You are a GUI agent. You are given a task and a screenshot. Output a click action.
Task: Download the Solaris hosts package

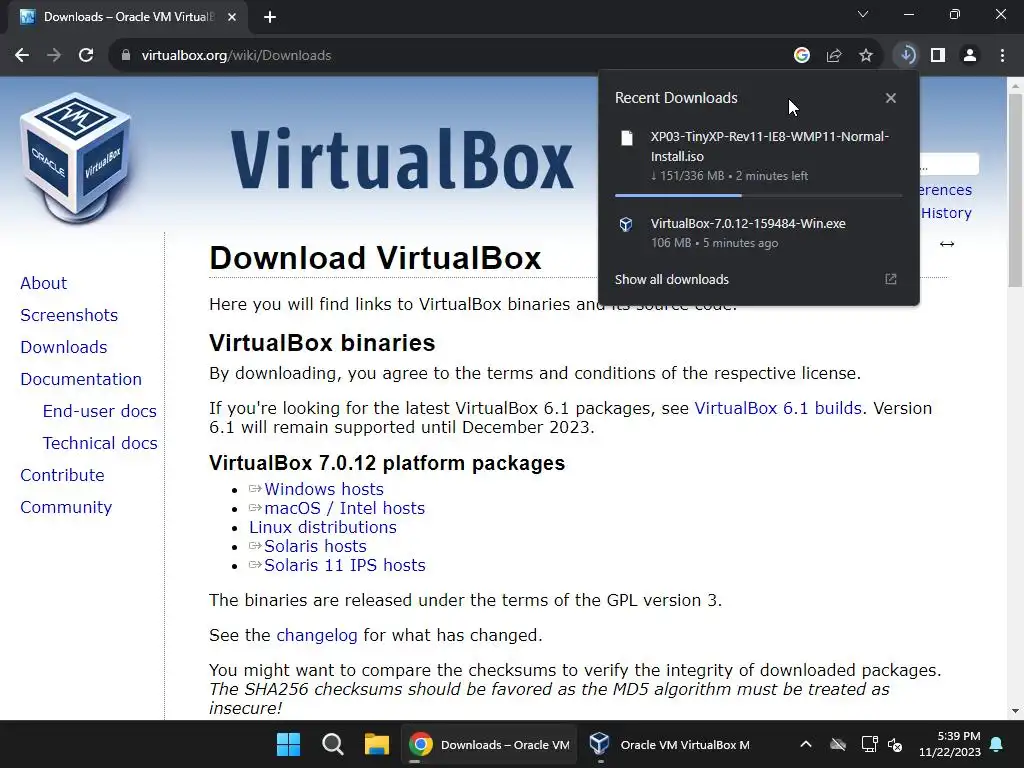point(315,546)
